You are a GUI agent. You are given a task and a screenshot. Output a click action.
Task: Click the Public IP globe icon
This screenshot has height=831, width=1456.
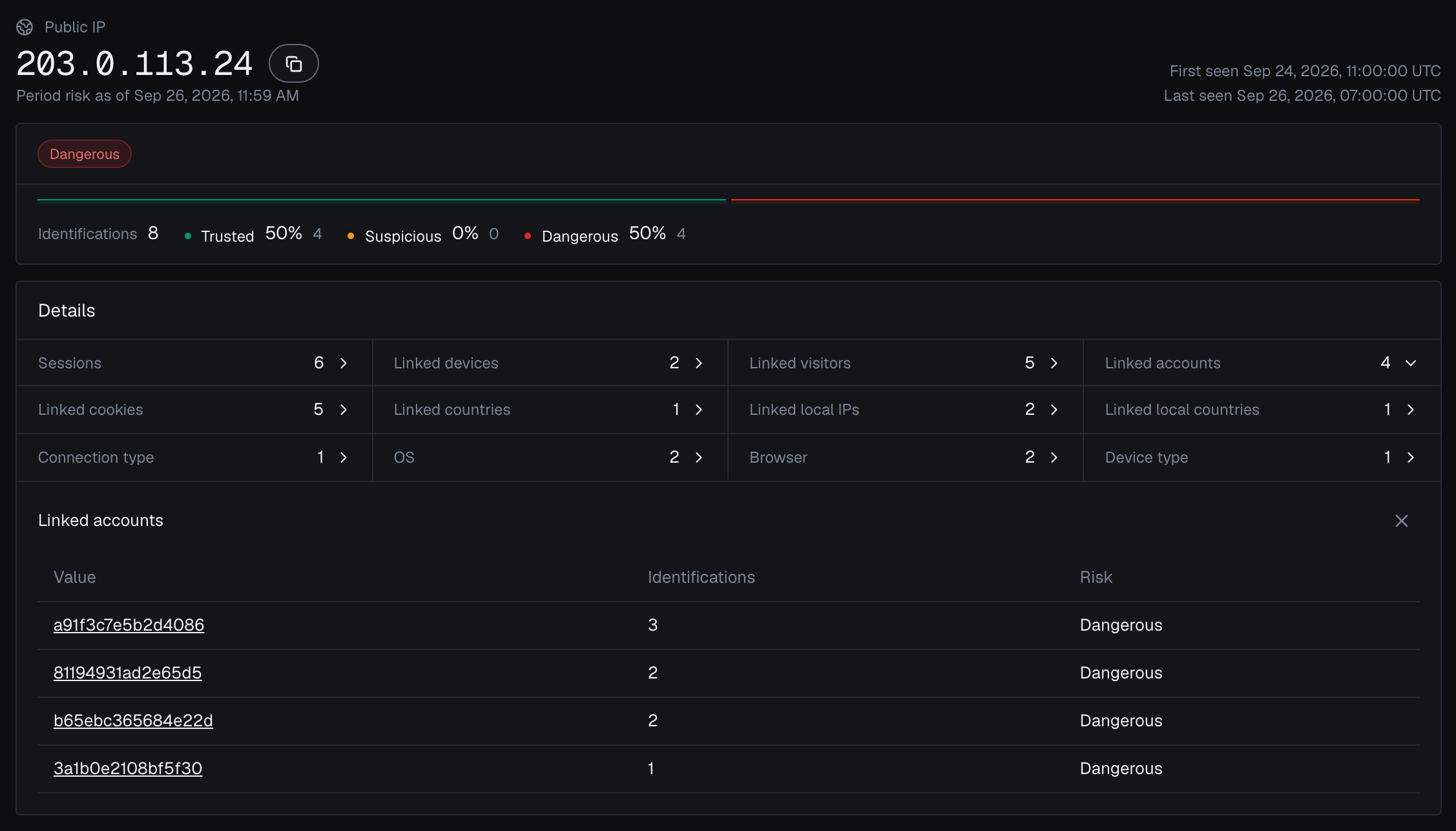point(25,27)
